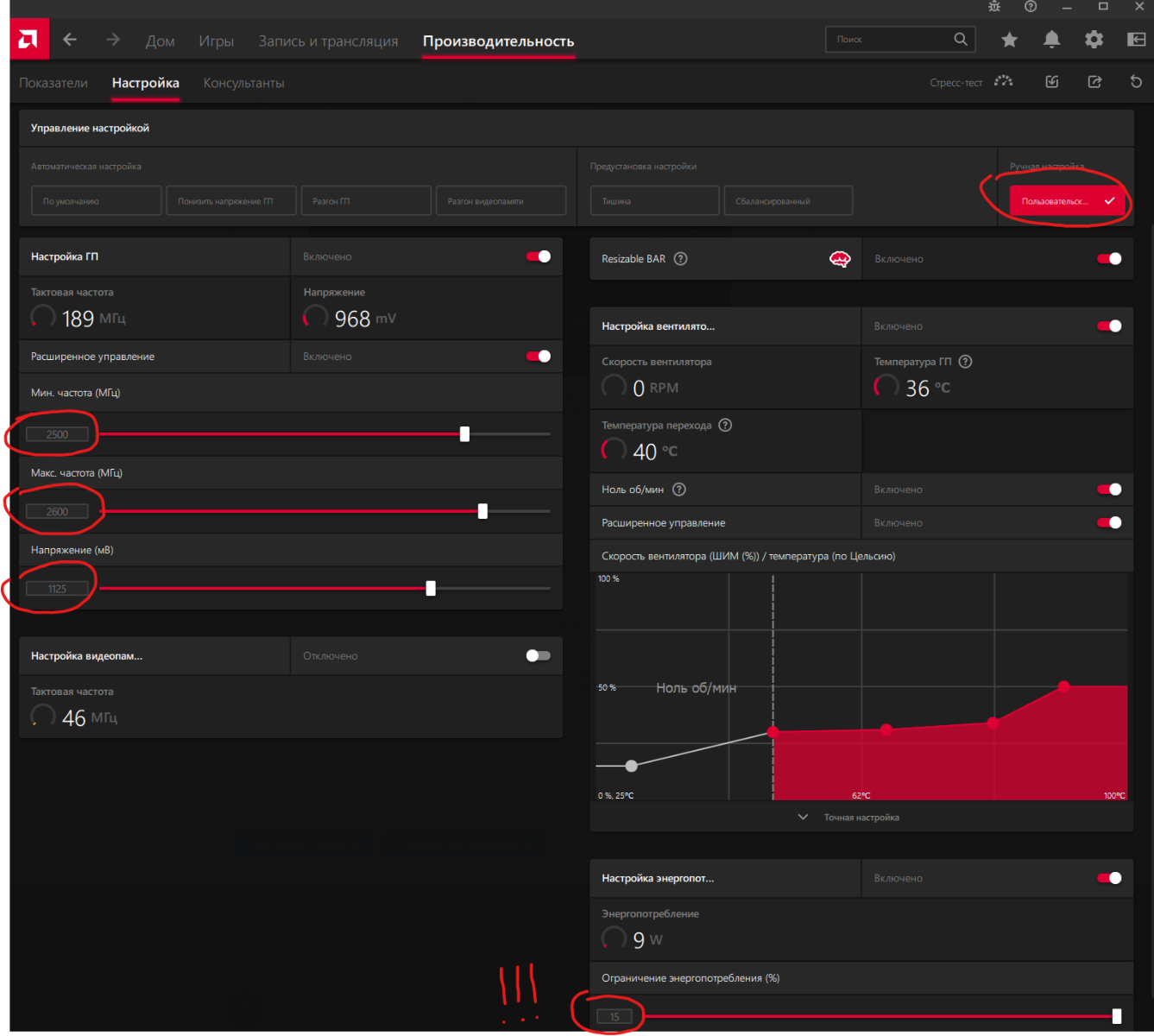Viewport: 1154px width, 1036px height.
Task: Go back with the left arrow icon
Action: [x=70, y=40]
